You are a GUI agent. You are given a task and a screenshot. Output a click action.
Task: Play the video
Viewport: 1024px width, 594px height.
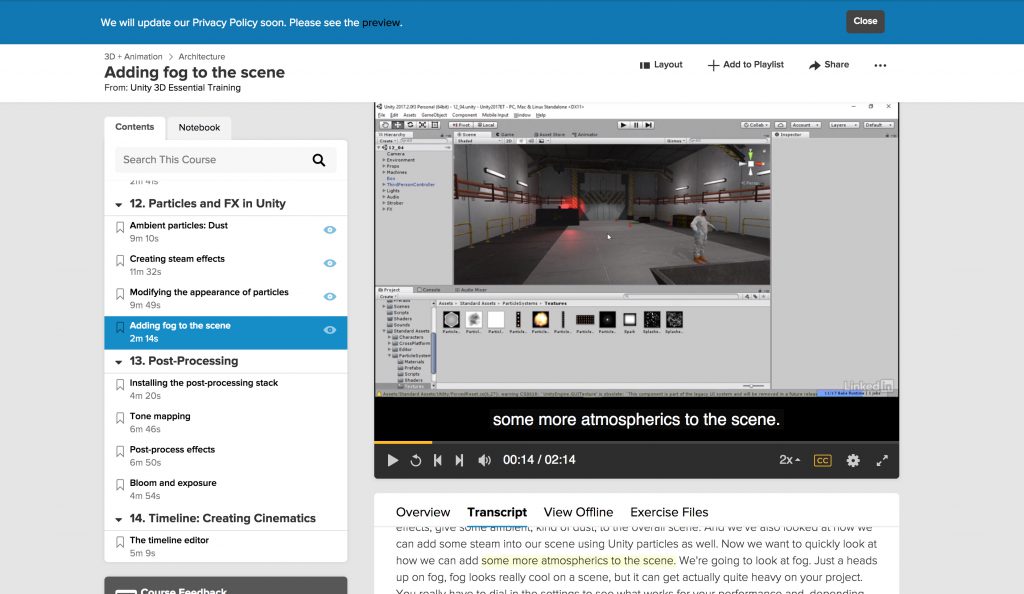pos(392,460)
